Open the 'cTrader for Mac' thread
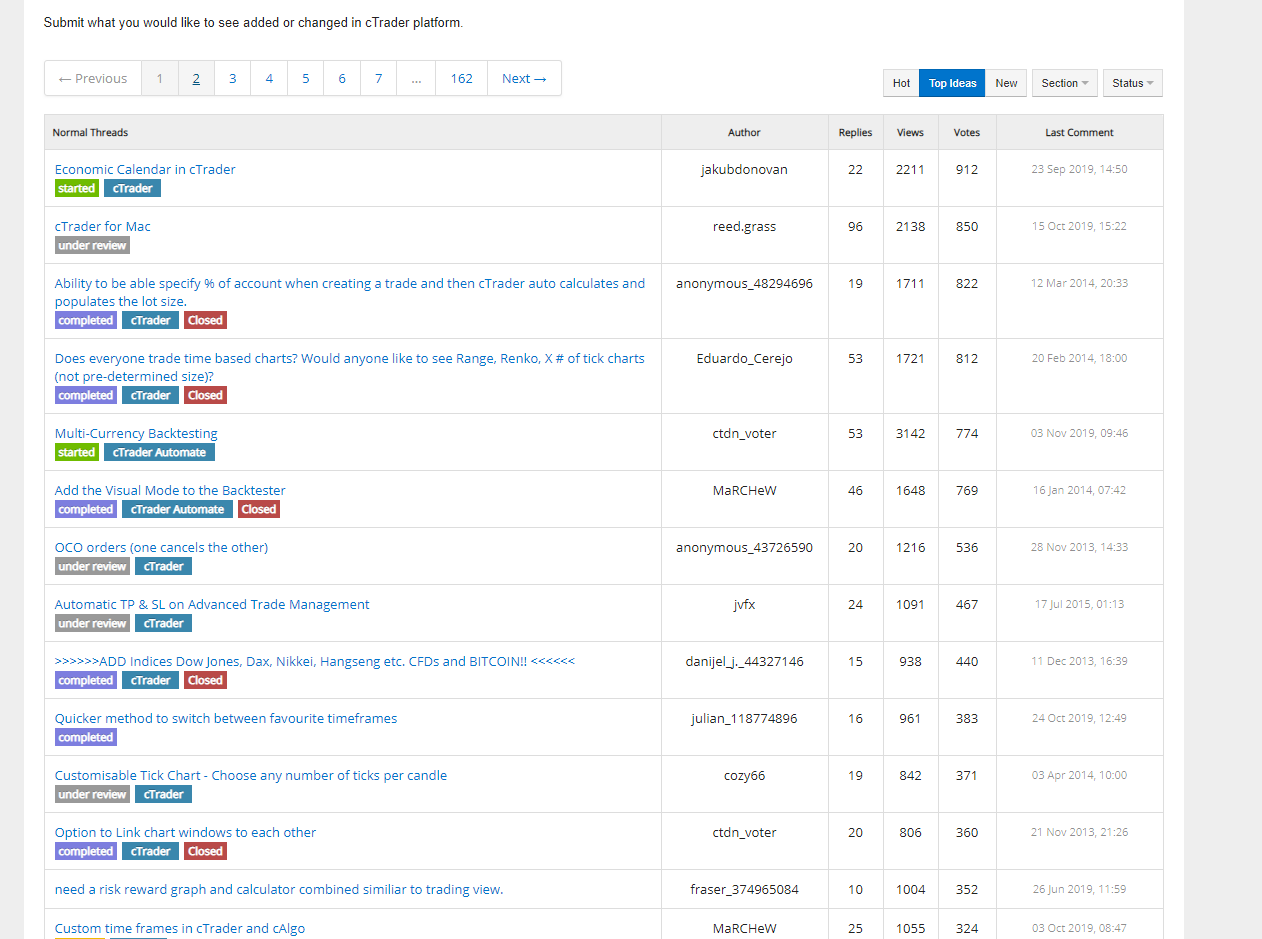Image resolution: width=1262 pixels, height=939 pixels. (x=103, y=226)
